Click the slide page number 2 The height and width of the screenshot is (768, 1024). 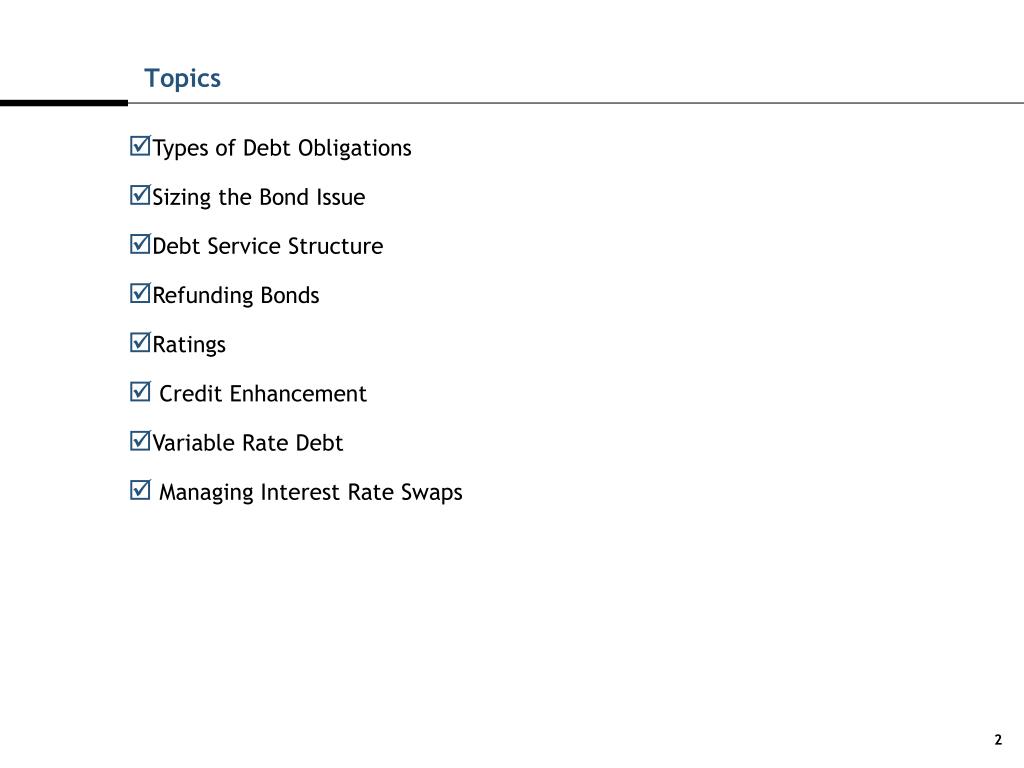pos(998,740)
